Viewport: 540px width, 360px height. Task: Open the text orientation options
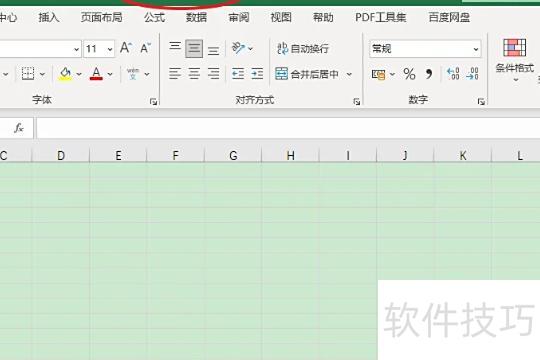[x=242, y=48]
